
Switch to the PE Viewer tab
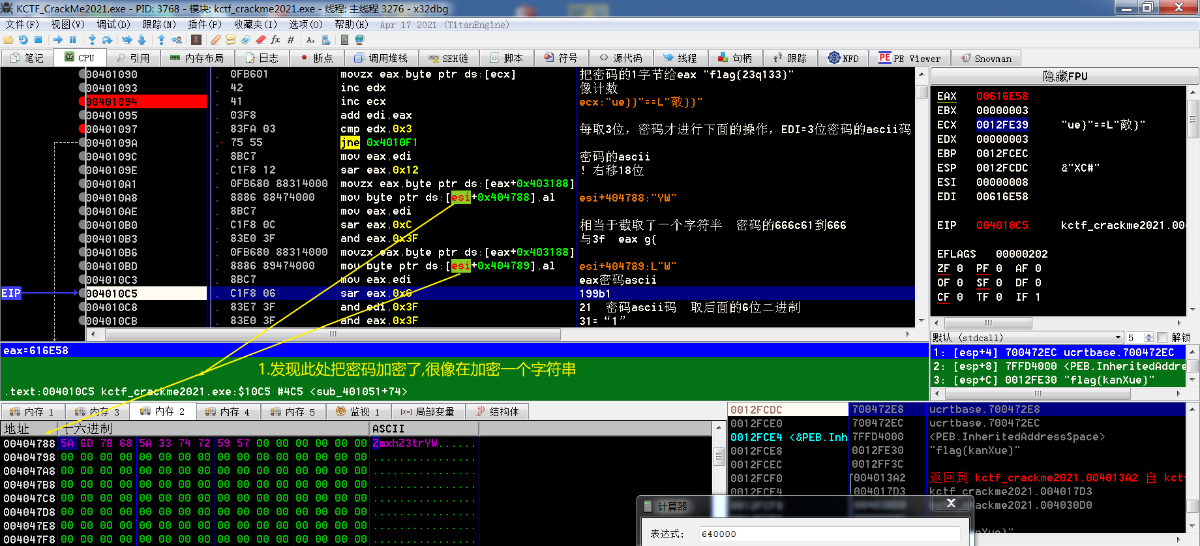click(x=910, y=58)
